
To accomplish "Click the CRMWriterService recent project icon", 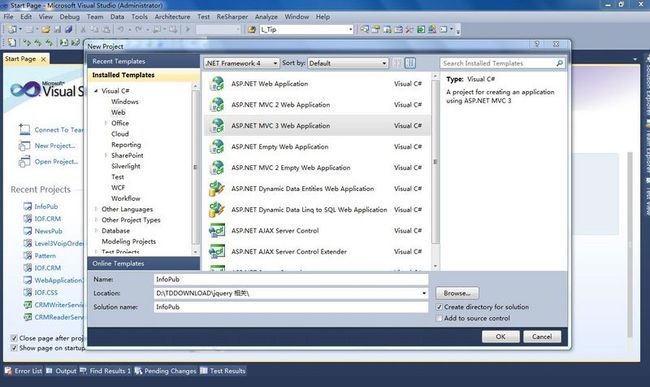I will point(27,305).
